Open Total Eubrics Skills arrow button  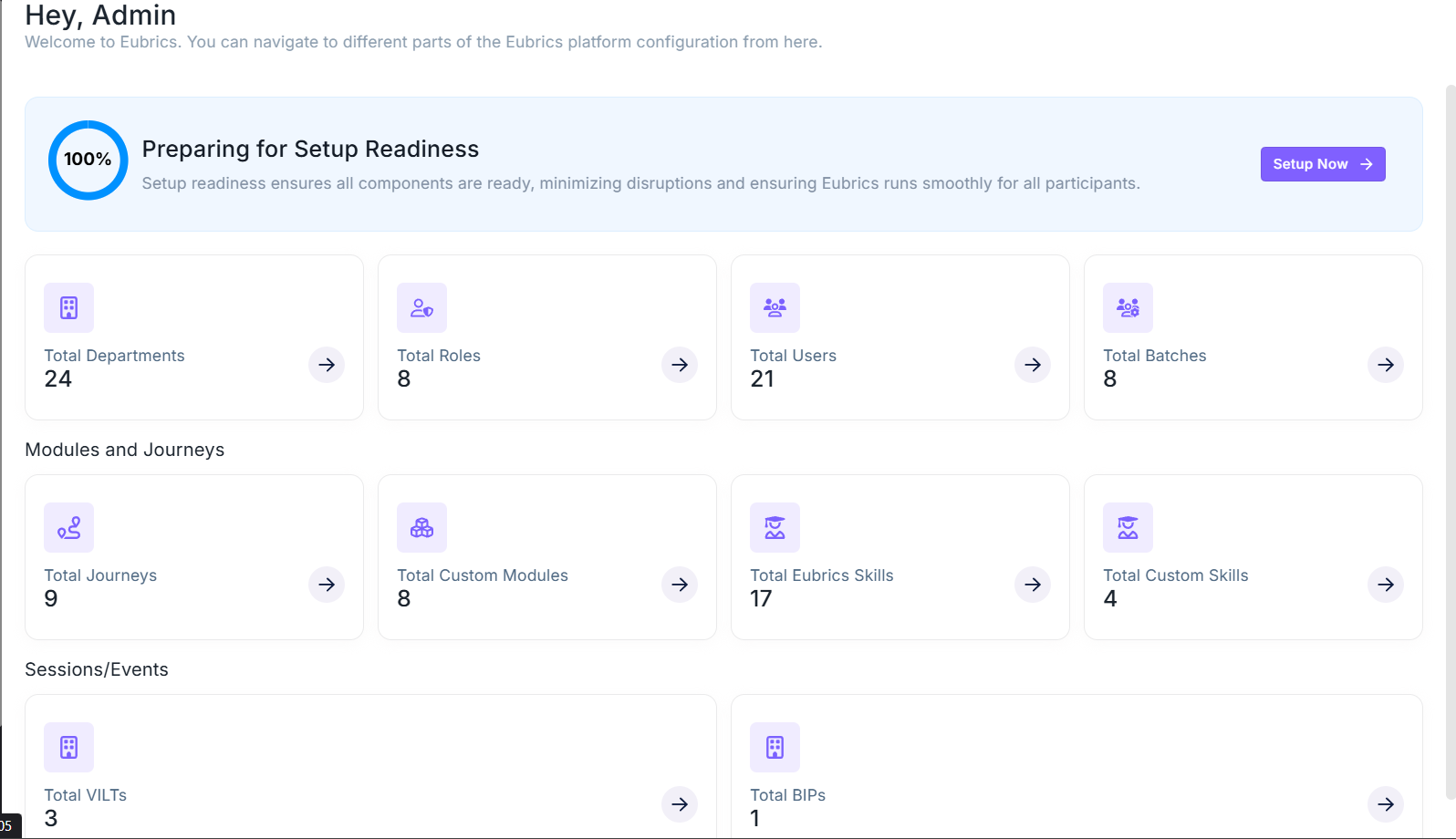1033,585
